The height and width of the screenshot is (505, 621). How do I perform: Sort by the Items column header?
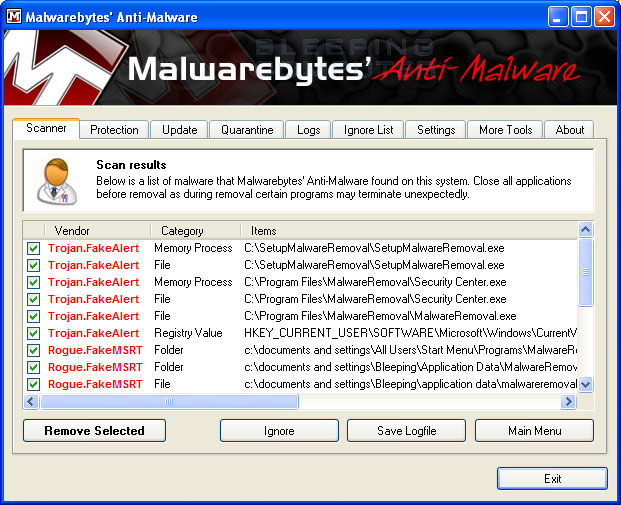[410, 231]
